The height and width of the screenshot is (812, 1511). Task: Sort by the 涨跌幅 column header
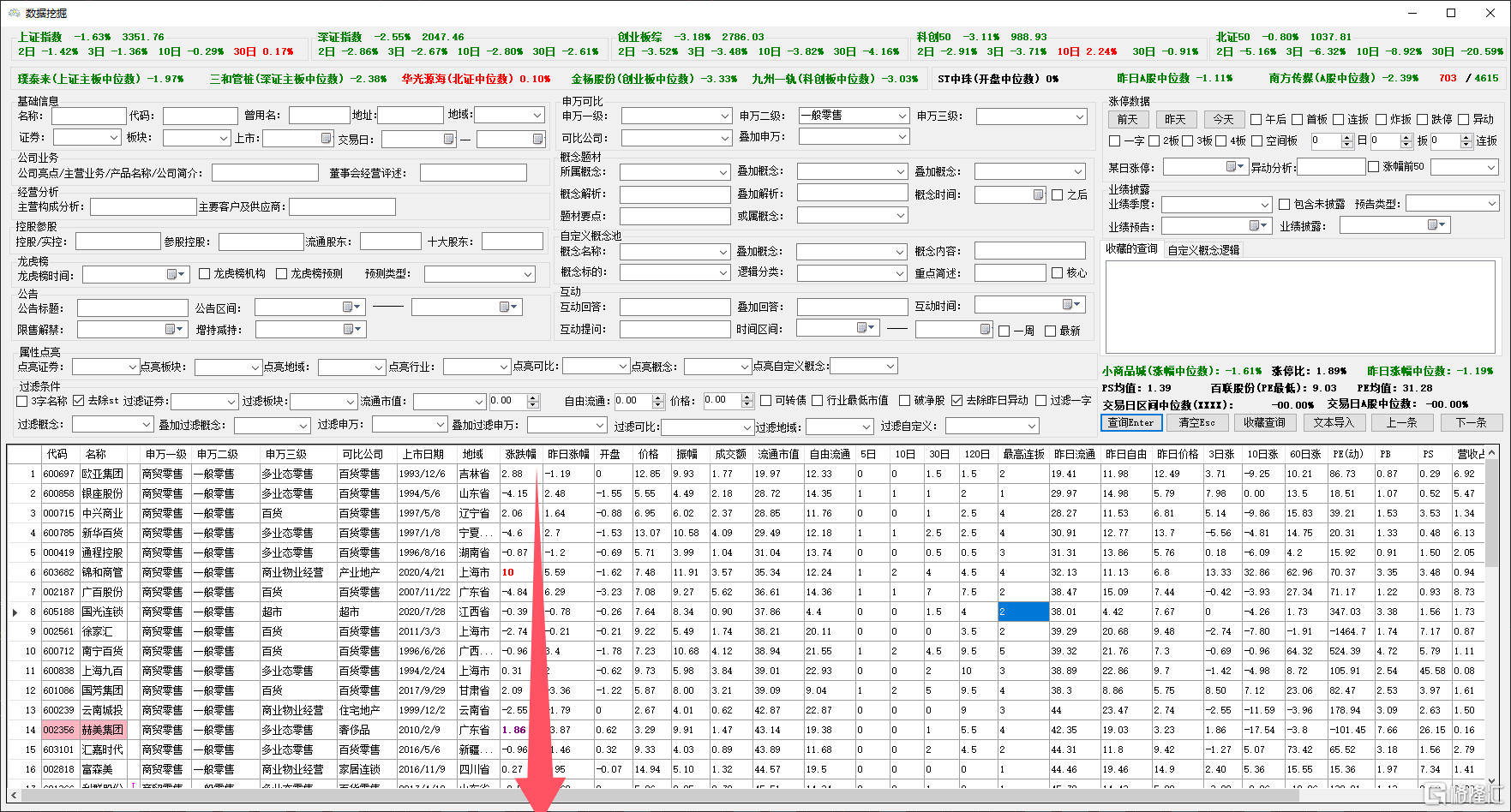tap(520, 454)
